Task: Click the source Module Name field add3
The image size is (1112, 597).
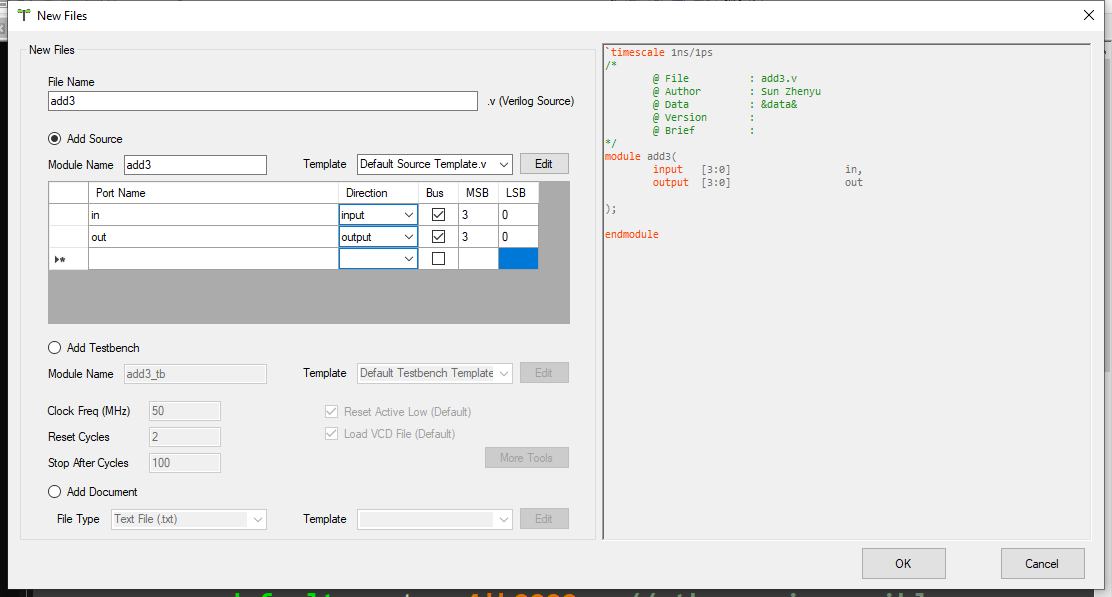Action: click(x=195, y=164)
